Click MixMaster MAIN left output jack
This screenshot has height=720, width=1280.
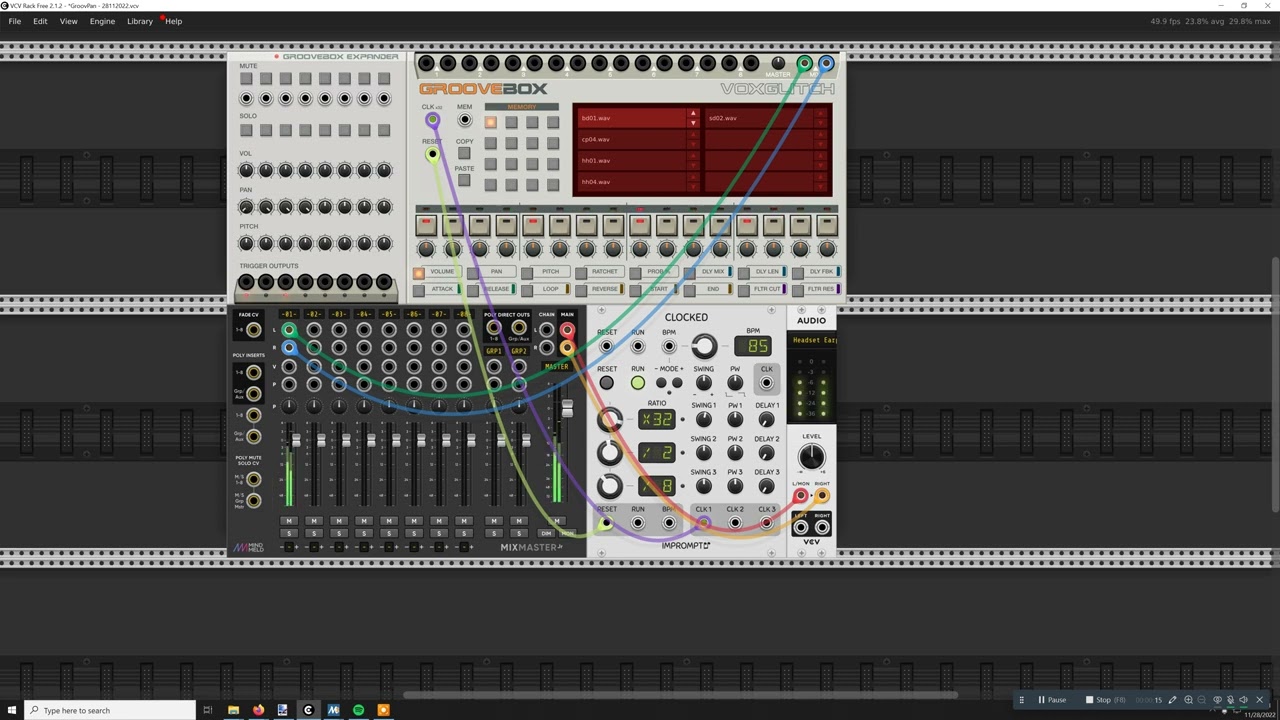click(x=567, y=330)
